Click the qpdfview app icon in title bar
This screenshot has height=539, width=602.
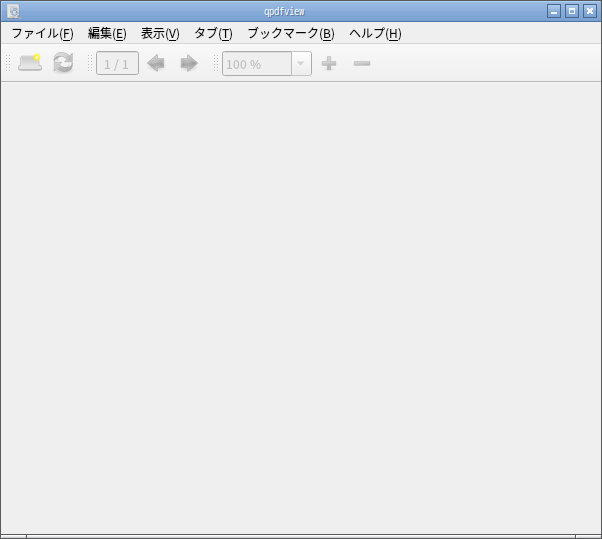13,11
